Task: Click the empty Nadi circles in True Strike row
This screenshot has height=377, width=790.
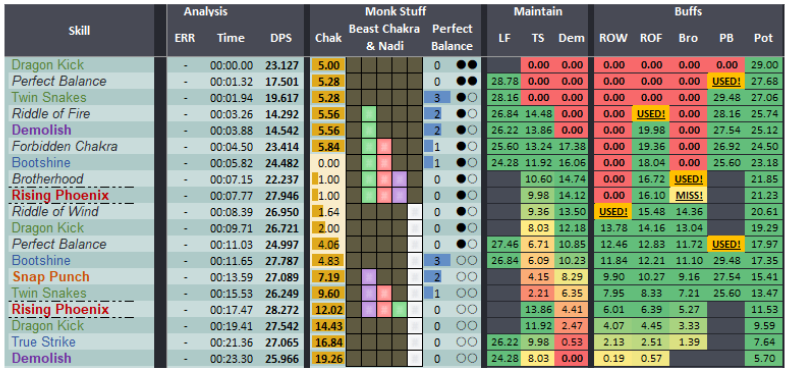Action: tap(467, 342)
